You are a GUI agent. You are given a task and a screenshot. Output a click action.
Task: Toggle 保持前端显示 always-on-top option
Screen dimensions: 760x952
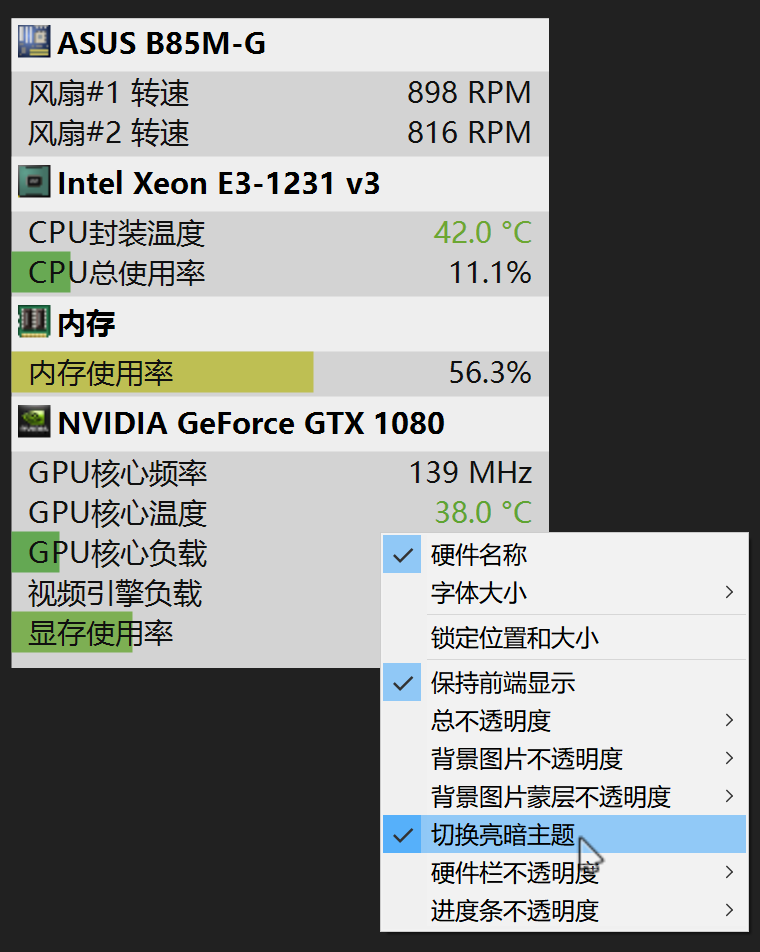pyautogui.click(x=403, y=684)
